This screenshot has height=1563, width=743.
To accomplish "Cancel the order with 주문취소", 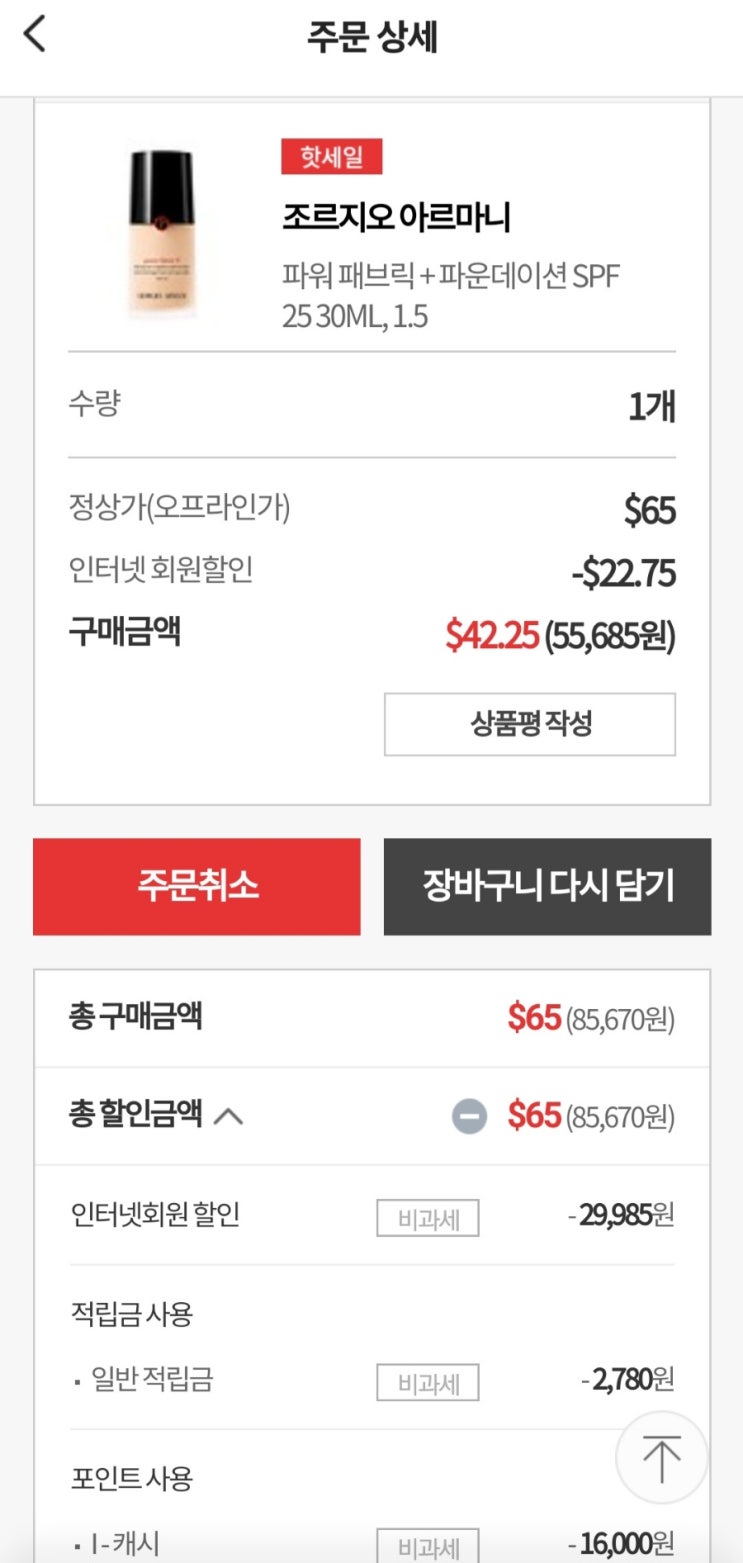I will 197,887.
